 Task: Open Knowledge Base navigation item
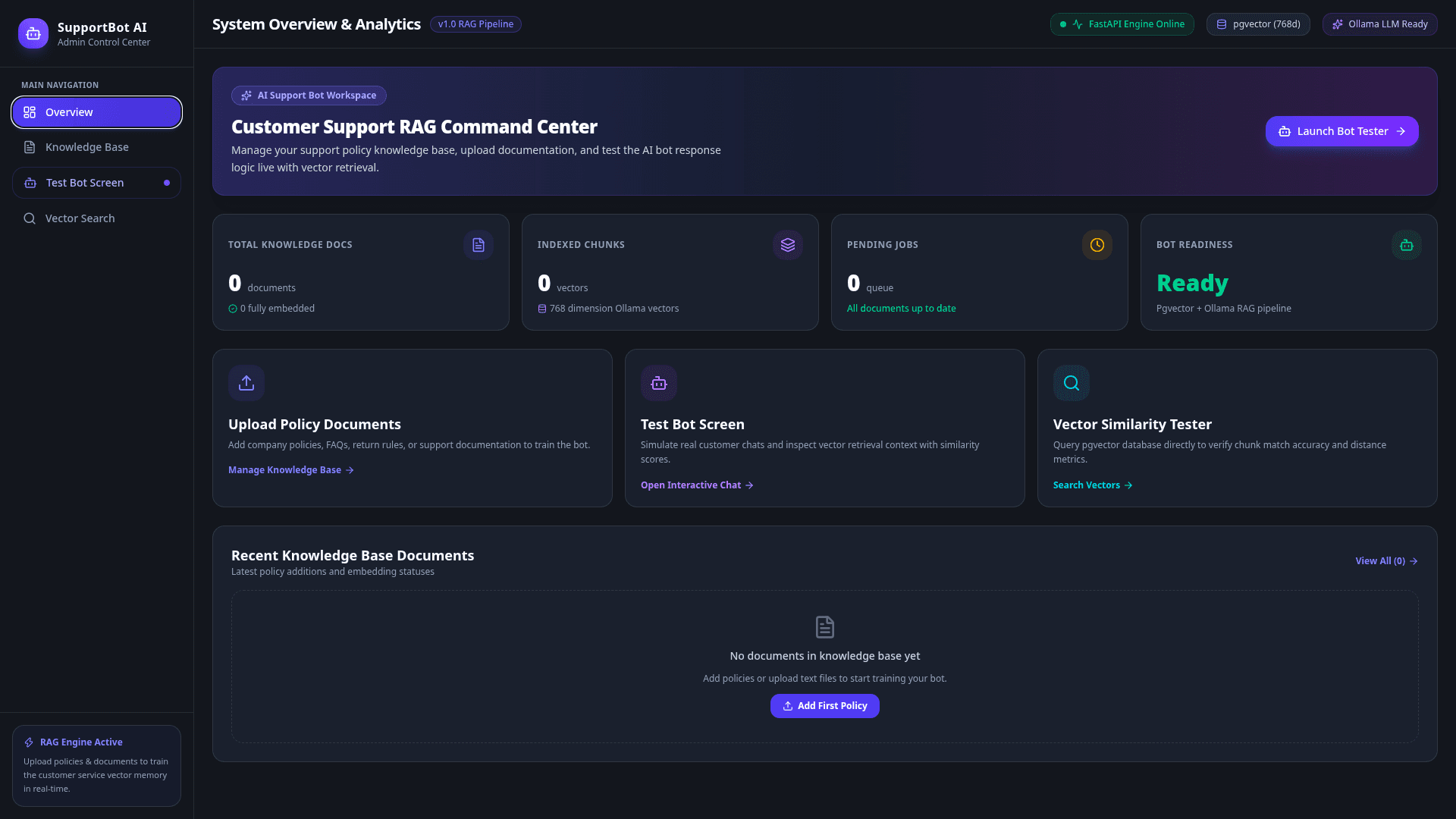pyautogui.click(x=96, y=147)
